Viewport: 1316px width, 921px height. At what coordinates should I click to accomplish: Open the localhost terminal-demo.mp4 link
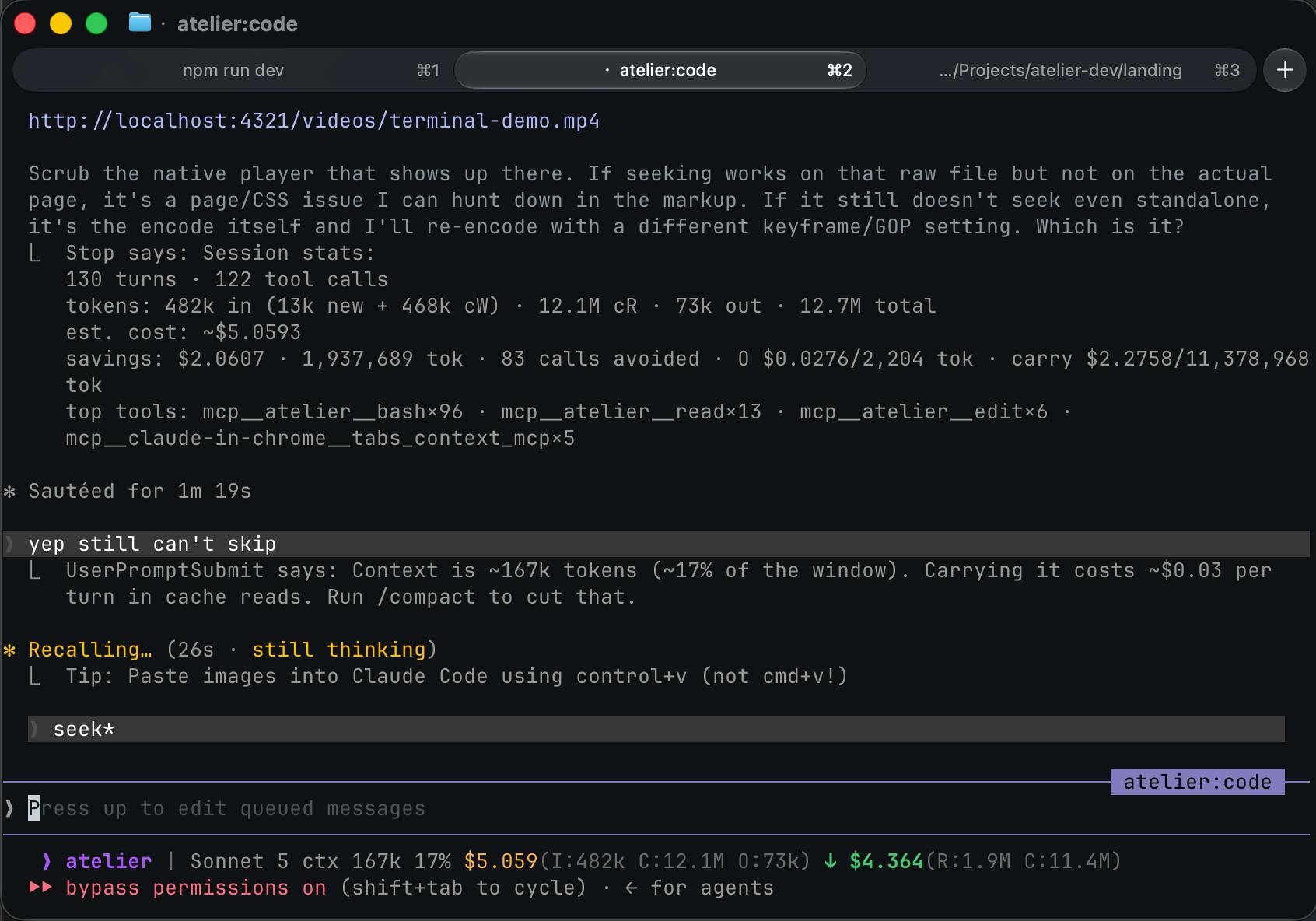[x=314, y=121]
